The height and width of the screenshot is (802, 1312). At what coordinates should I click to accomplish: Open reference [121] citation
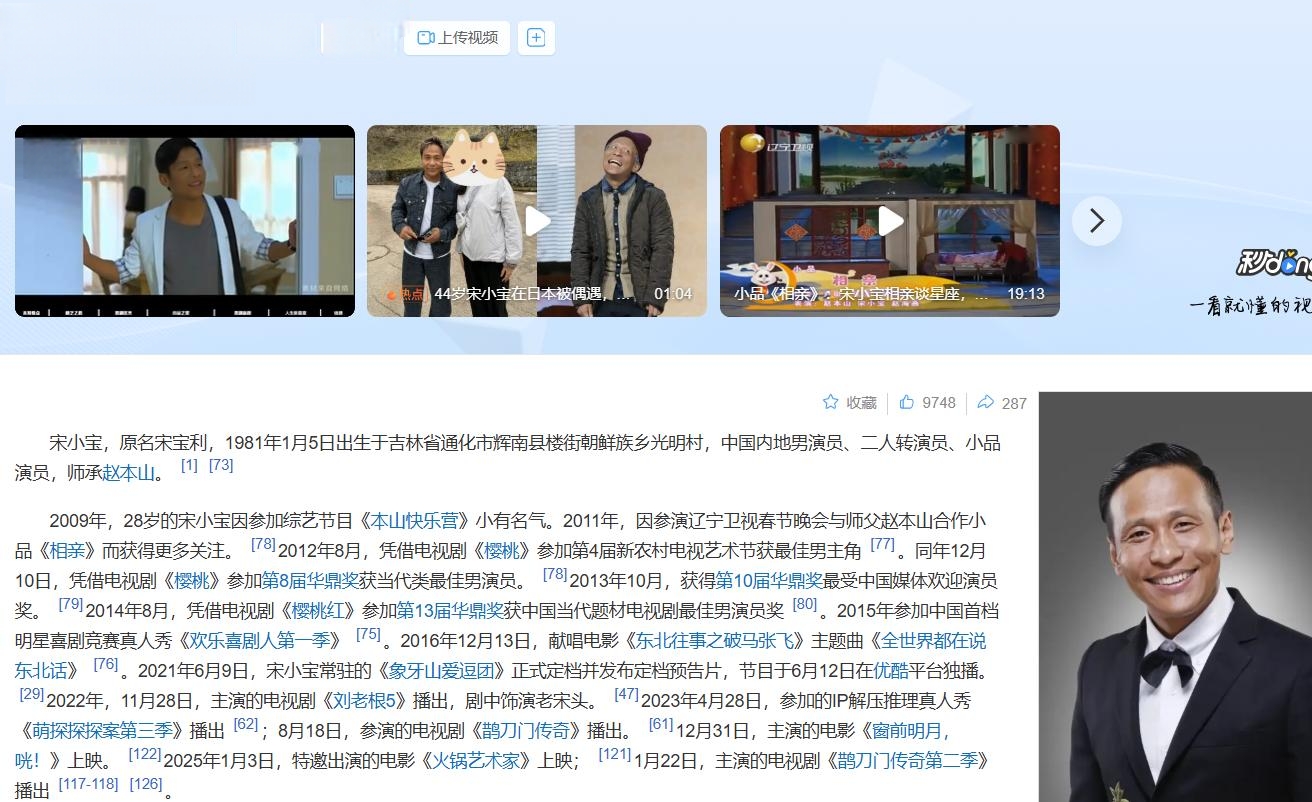coord(614,754)
